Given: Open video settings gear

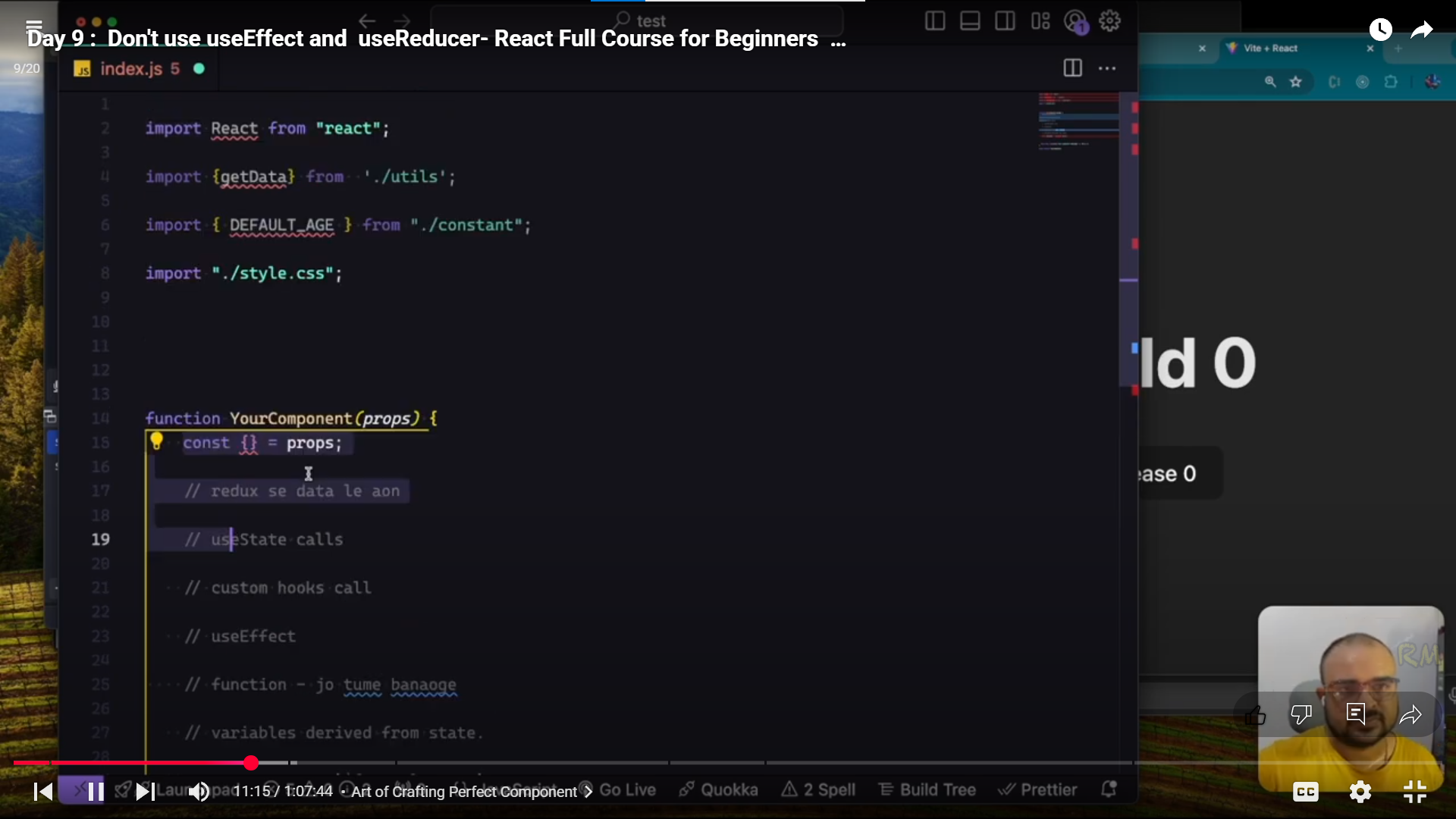Looking at the screenshot, I should pyautogui.click(x=1360, y=792).
